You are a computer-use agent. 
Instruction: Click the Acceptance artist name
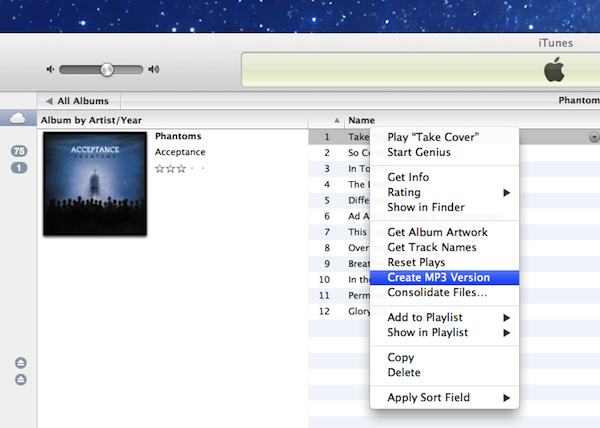(x=180, y=152)
